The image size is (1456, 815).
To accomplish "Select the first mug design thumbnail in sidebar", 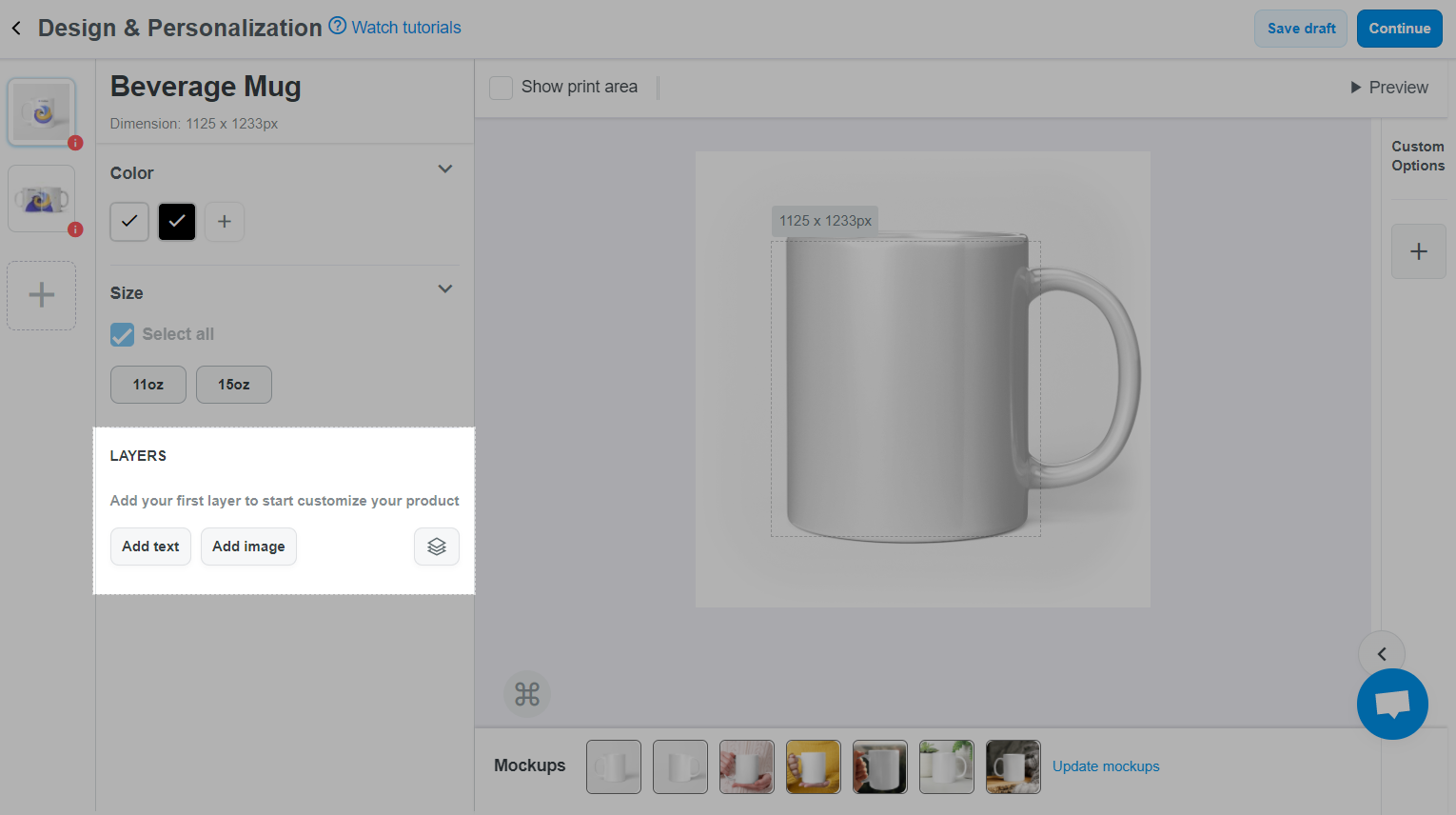I will click(42, 112).
